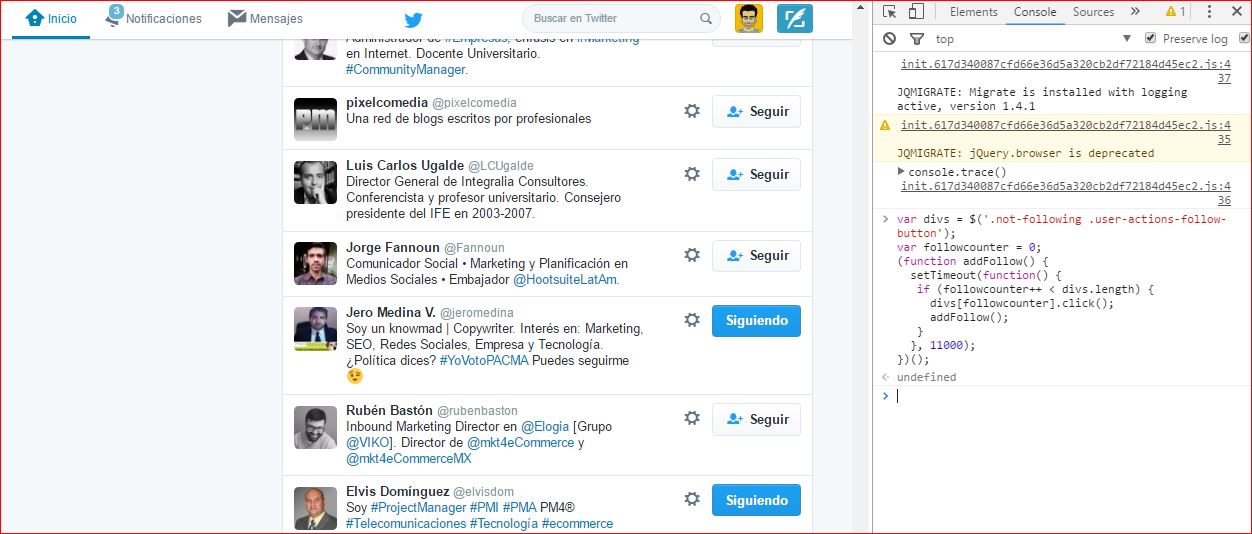Follow Jorge Fannoun via Seguir
The width and height of the screenshot is (1252, 534).
[x=756, y=255]
